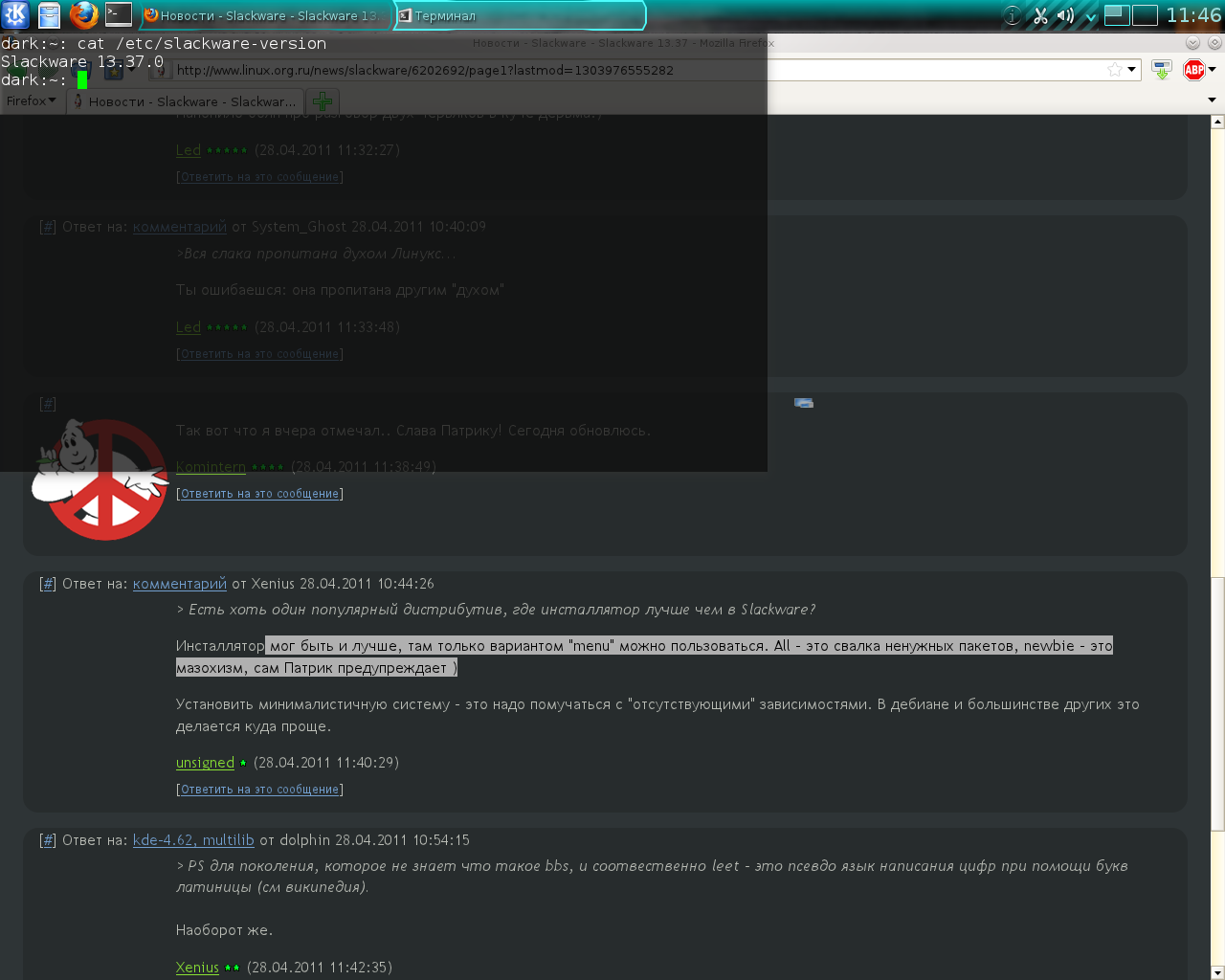Click the Adblock Plus ABP icon

point(1194,70)
